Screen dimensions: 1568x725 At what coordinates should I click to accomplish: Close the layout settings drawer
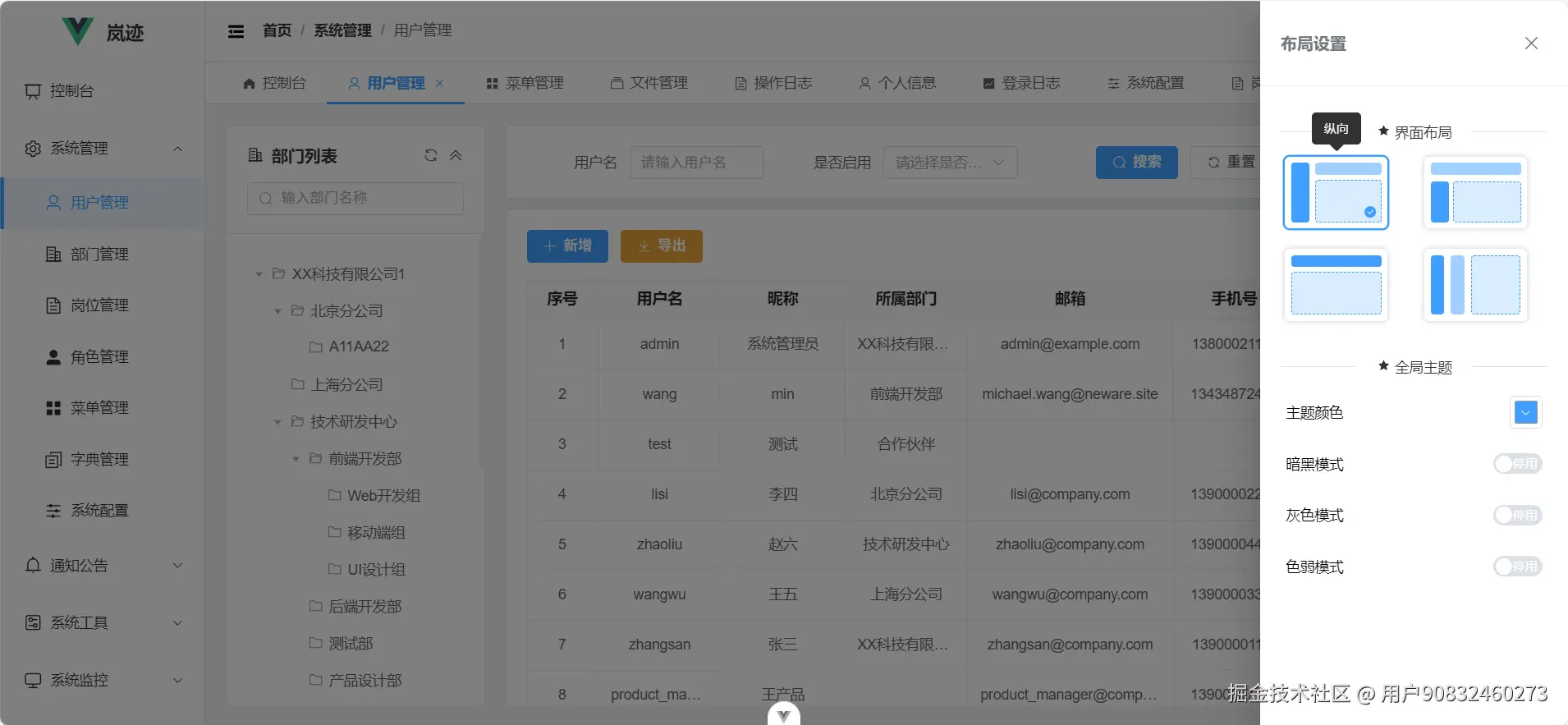click(1531, 44)
